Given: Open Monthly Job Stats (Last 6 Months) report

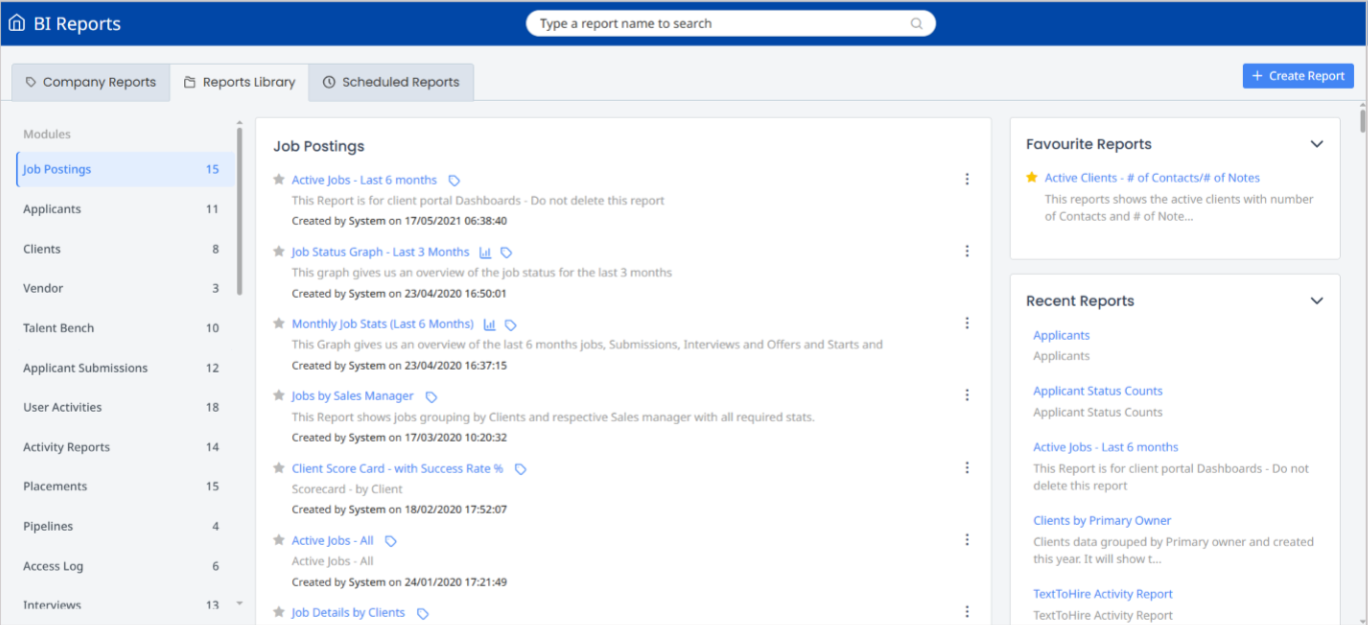Looking at the screenshot, I should pyautogui.click(x=383, y=324).
